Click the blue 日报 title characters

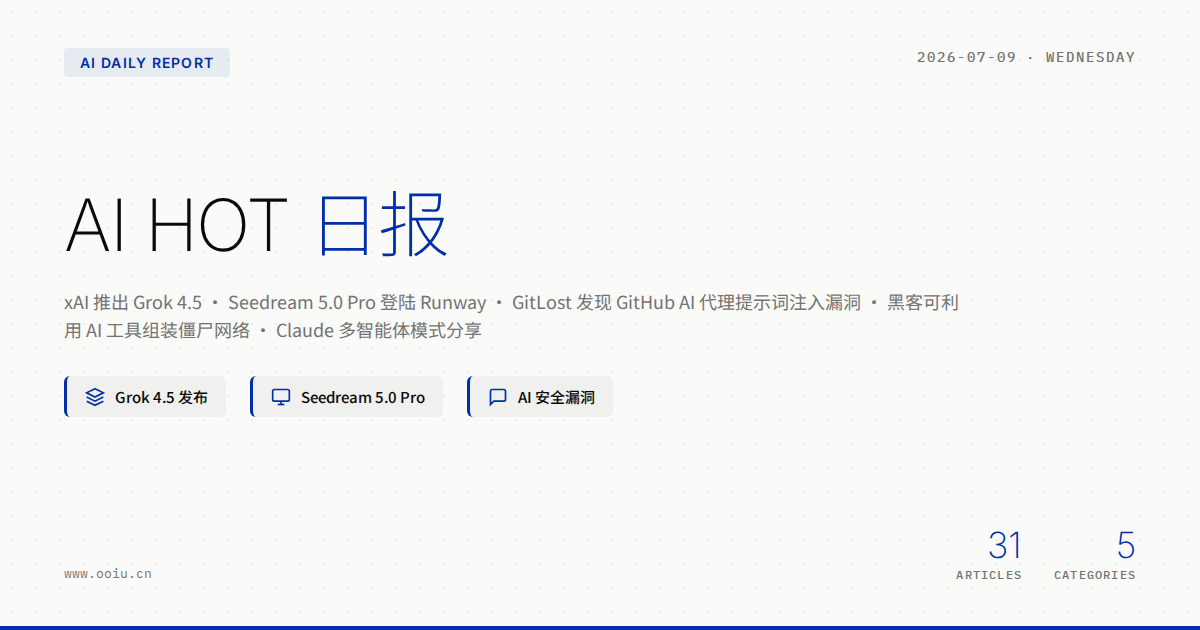click(383, 224)
